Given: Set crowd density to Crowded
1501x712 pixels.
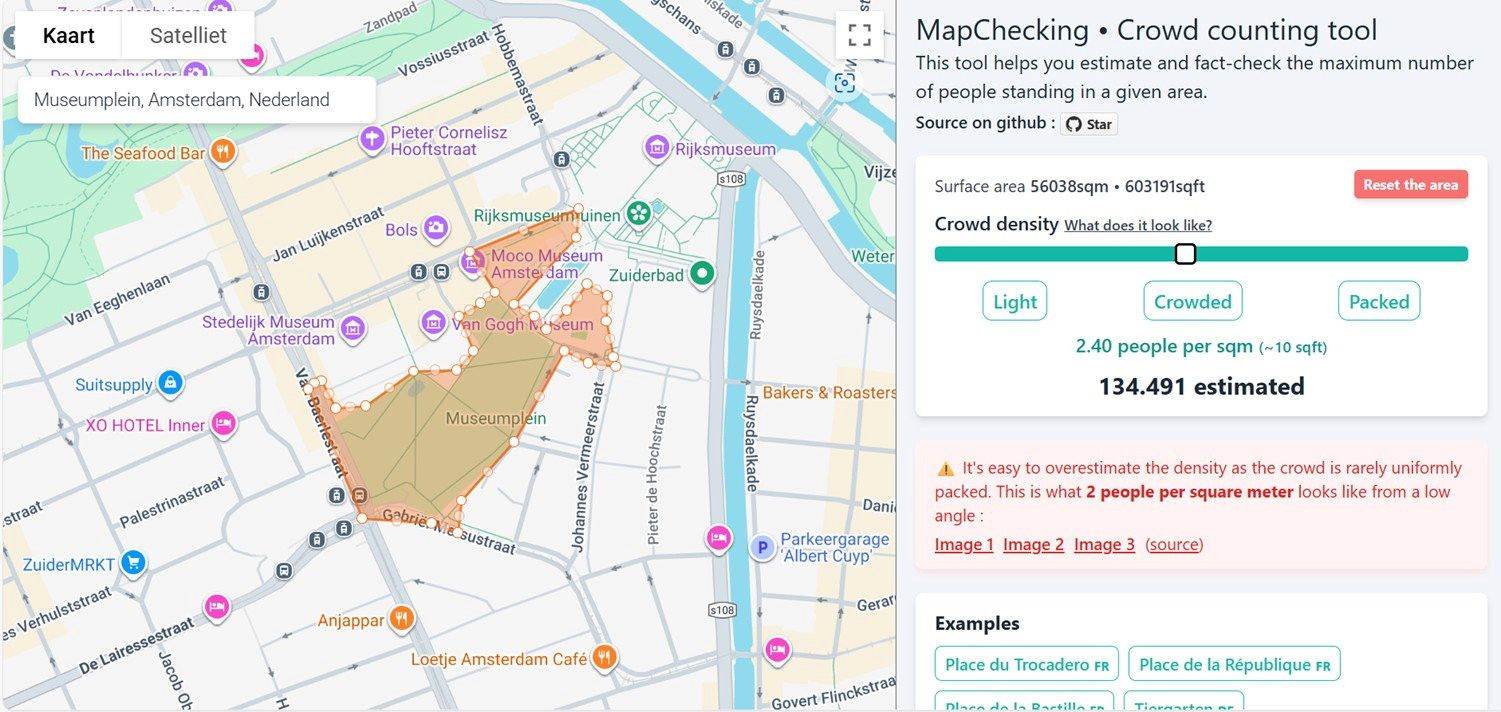Looking at the screenshot, I should (x=1192, y=301).
